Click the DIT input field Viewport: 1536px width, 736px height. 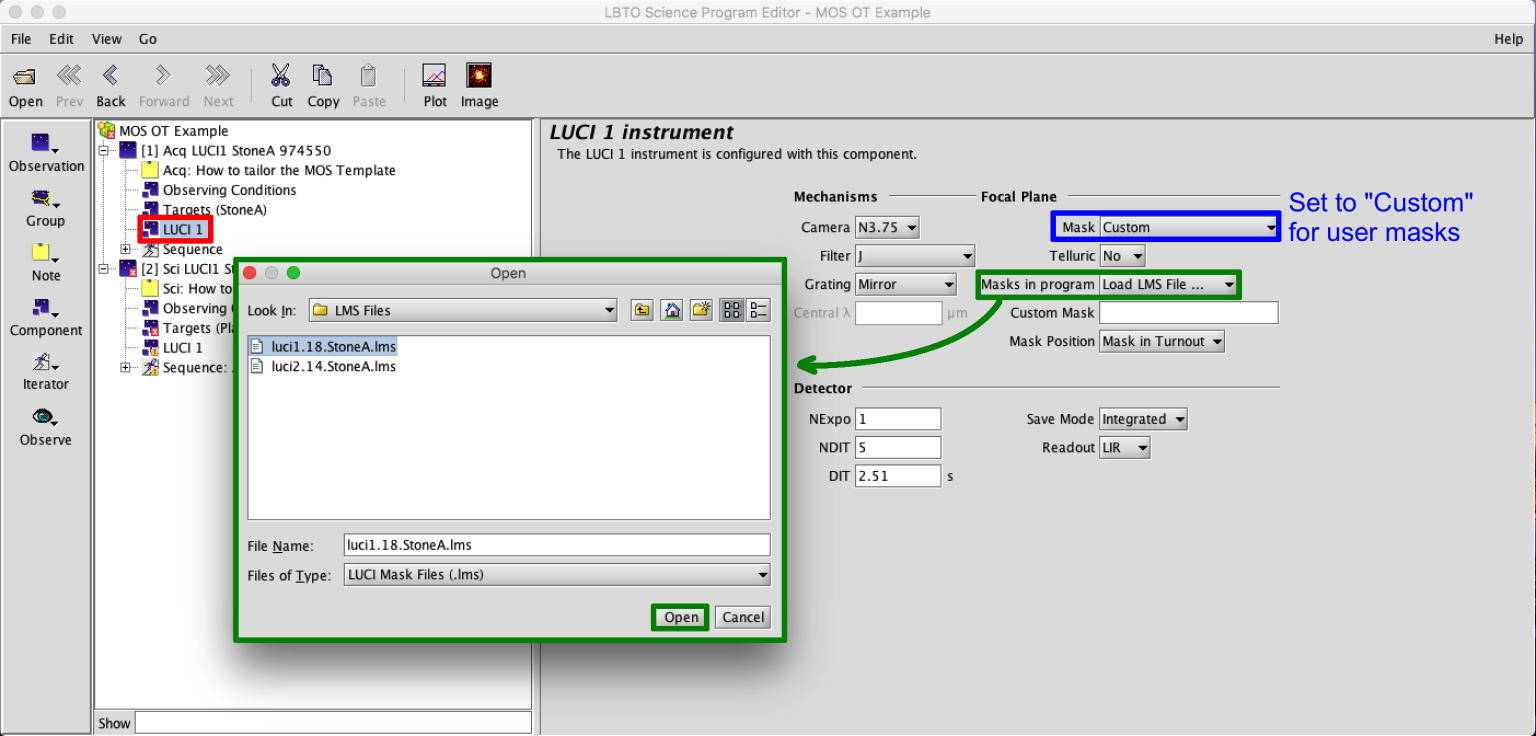click(898, 476)
